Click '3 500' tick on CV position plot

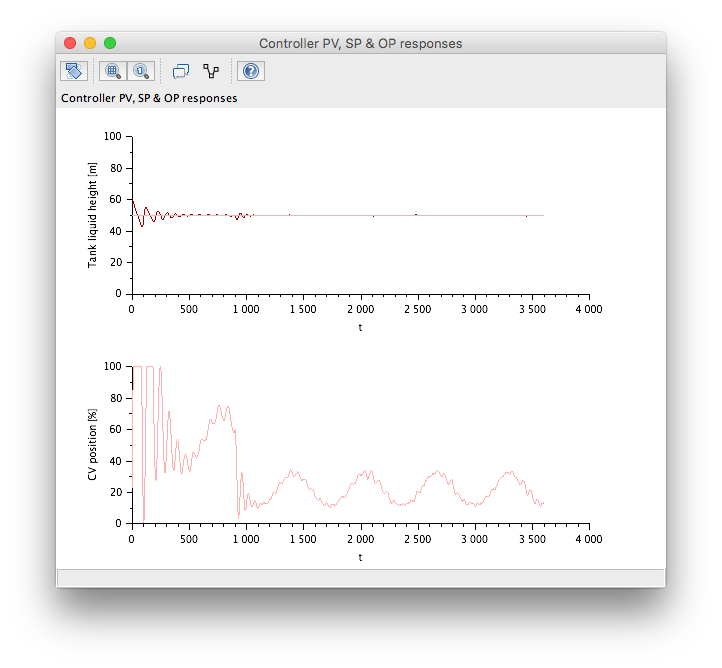(532, 540)
